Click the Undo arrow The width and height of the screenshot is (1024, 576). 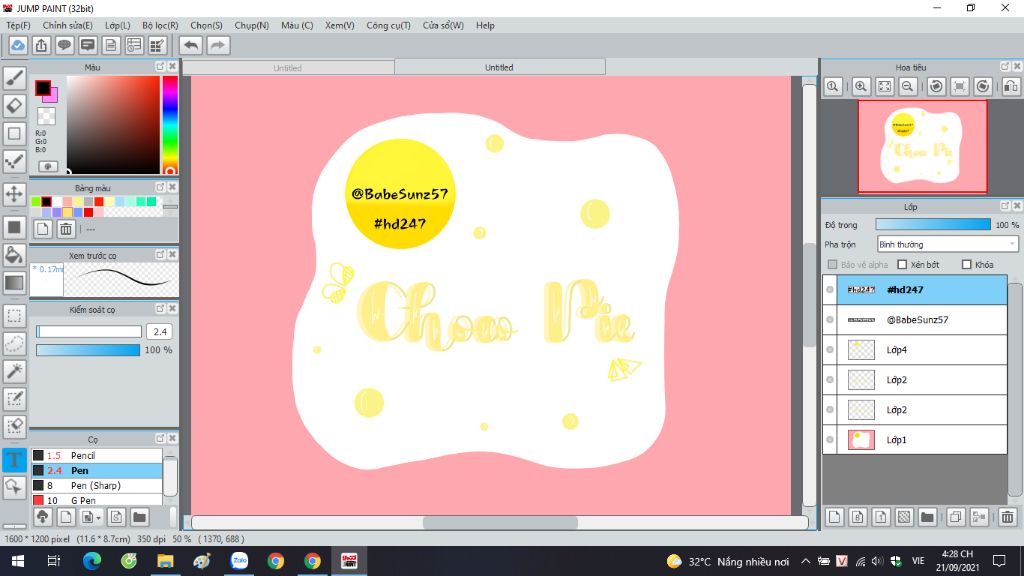[x=191, y=45]
